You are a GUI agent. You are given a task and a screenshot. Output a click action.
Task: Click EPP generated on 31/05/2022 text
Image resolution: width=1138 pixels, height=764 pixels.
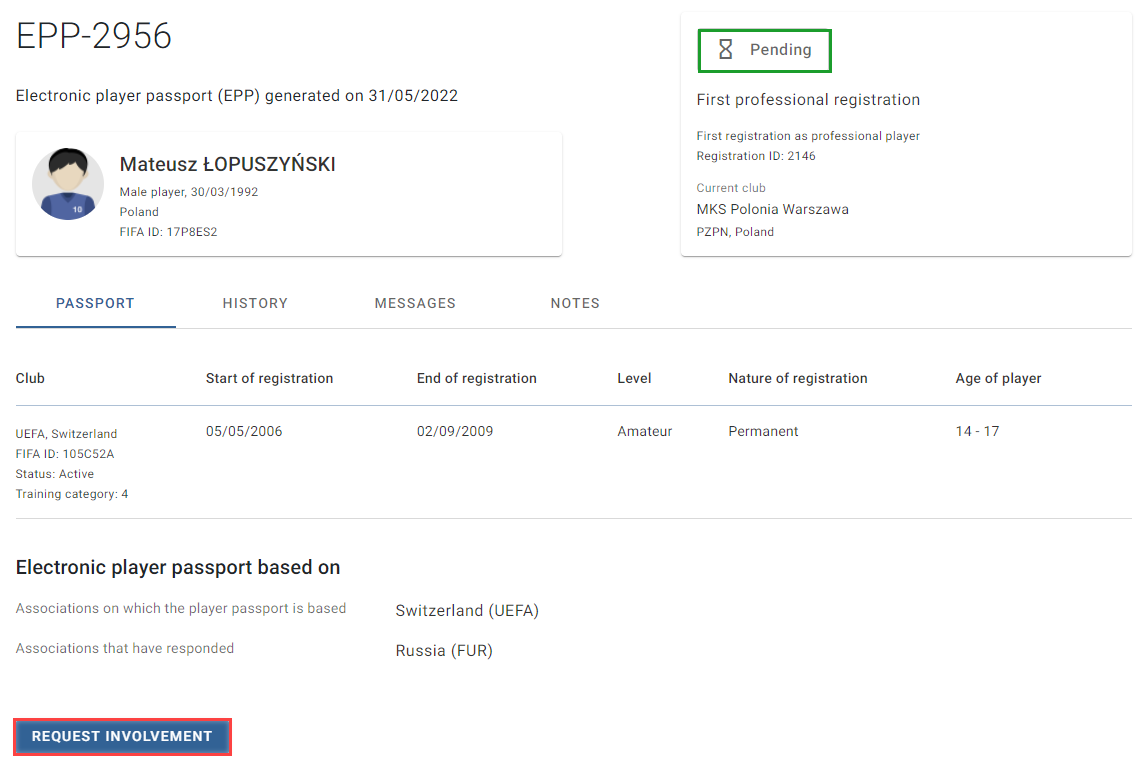pyautogui.click(x=237, y=96)
